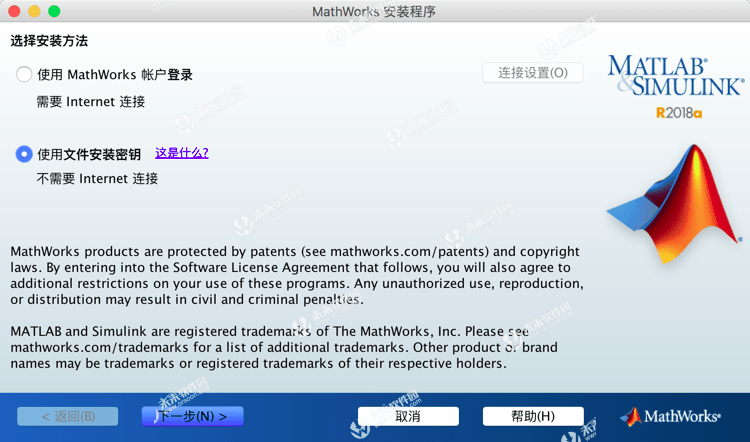Click the 不需要 Internet 连接 description text
This screenshot has width=750, height=442.
(x=97, y=179)
